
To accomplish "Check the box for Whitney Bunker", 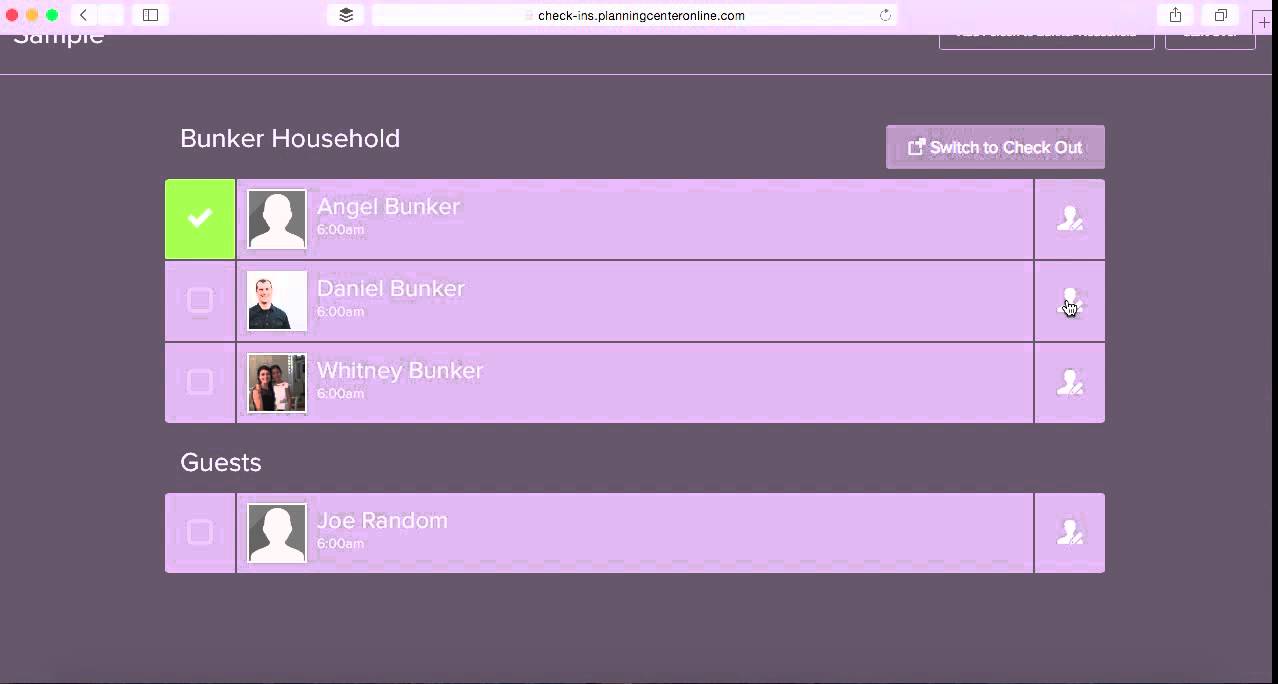I will [x=200, y=382].
